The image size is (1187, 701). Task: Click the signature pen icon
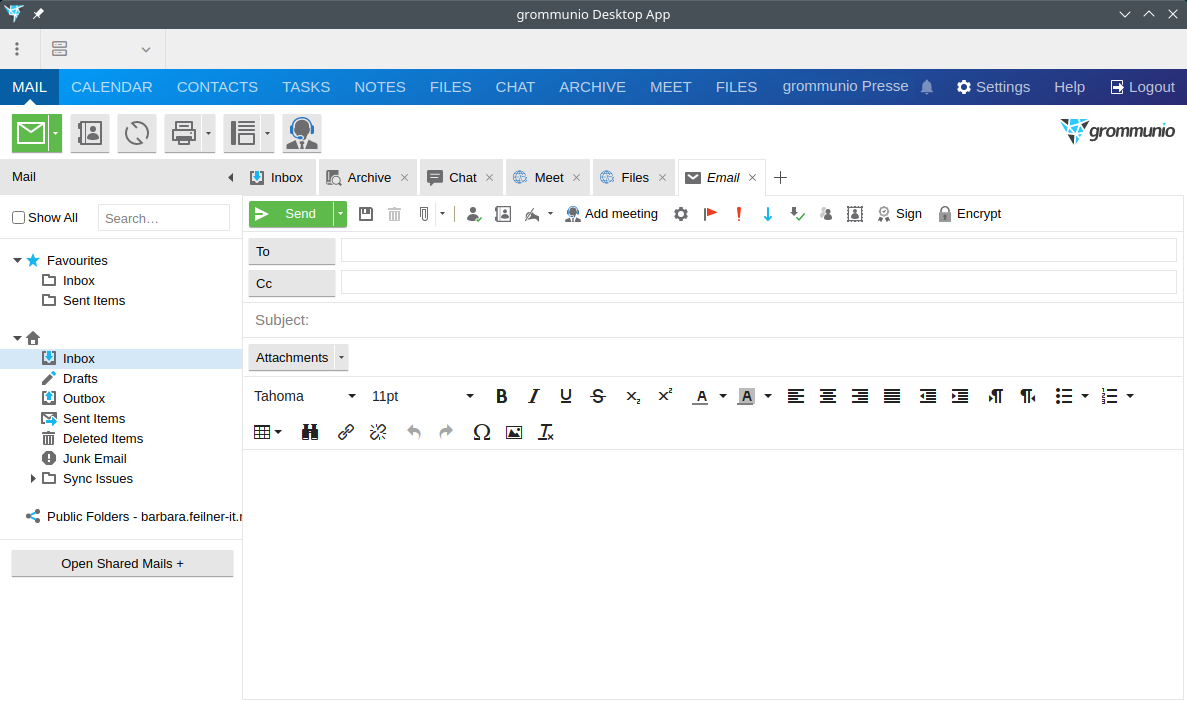tap(532, 214)
